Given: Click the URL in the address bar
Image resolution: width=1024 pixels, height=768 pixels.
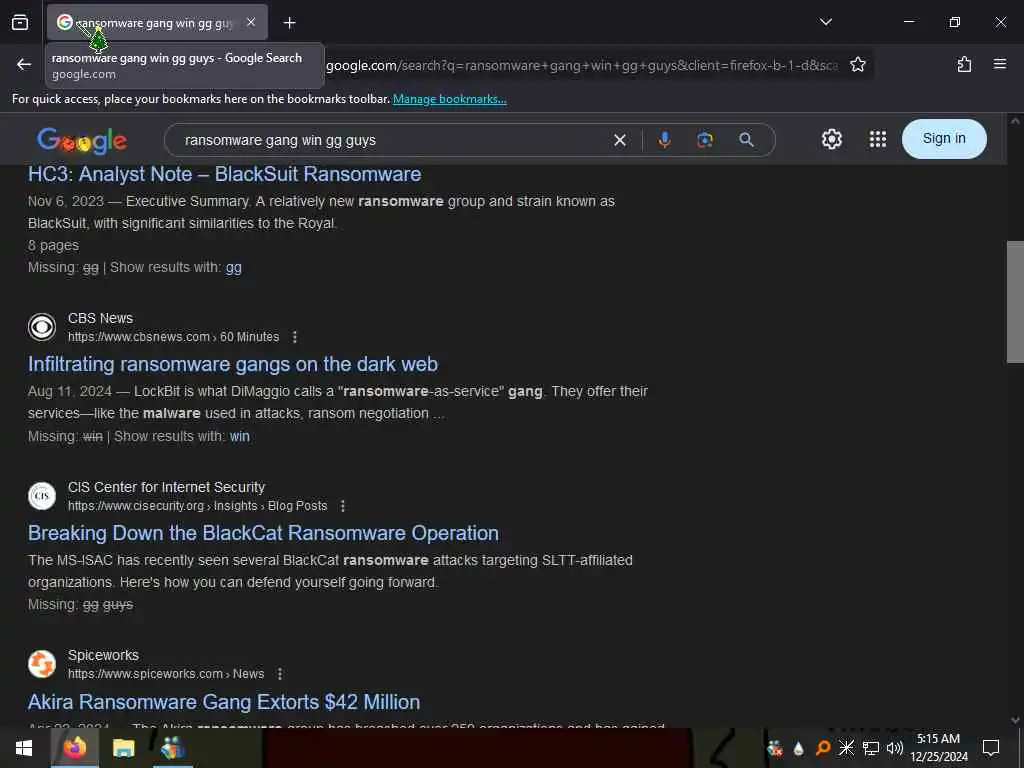Looking at the screenshot, I should 581,65.
